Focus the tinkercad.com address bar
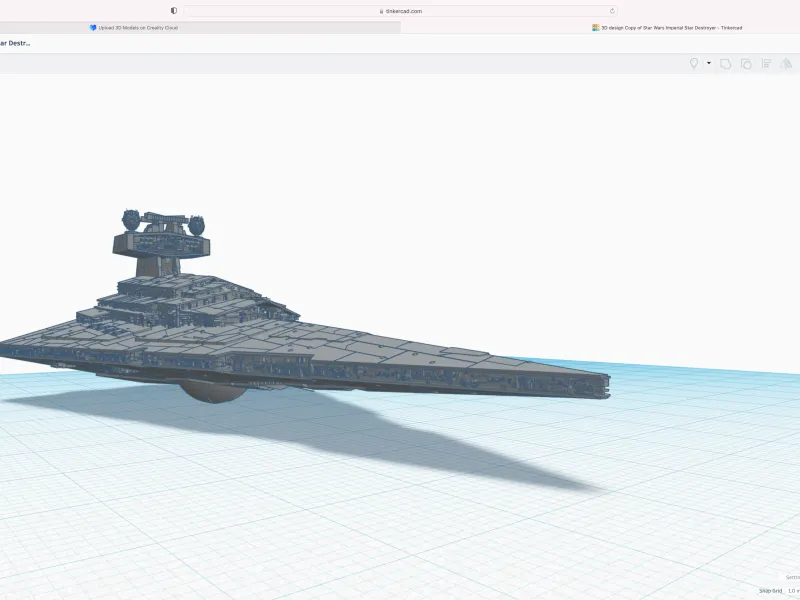This screenshot has width=800, height=600. coord(401,11)
